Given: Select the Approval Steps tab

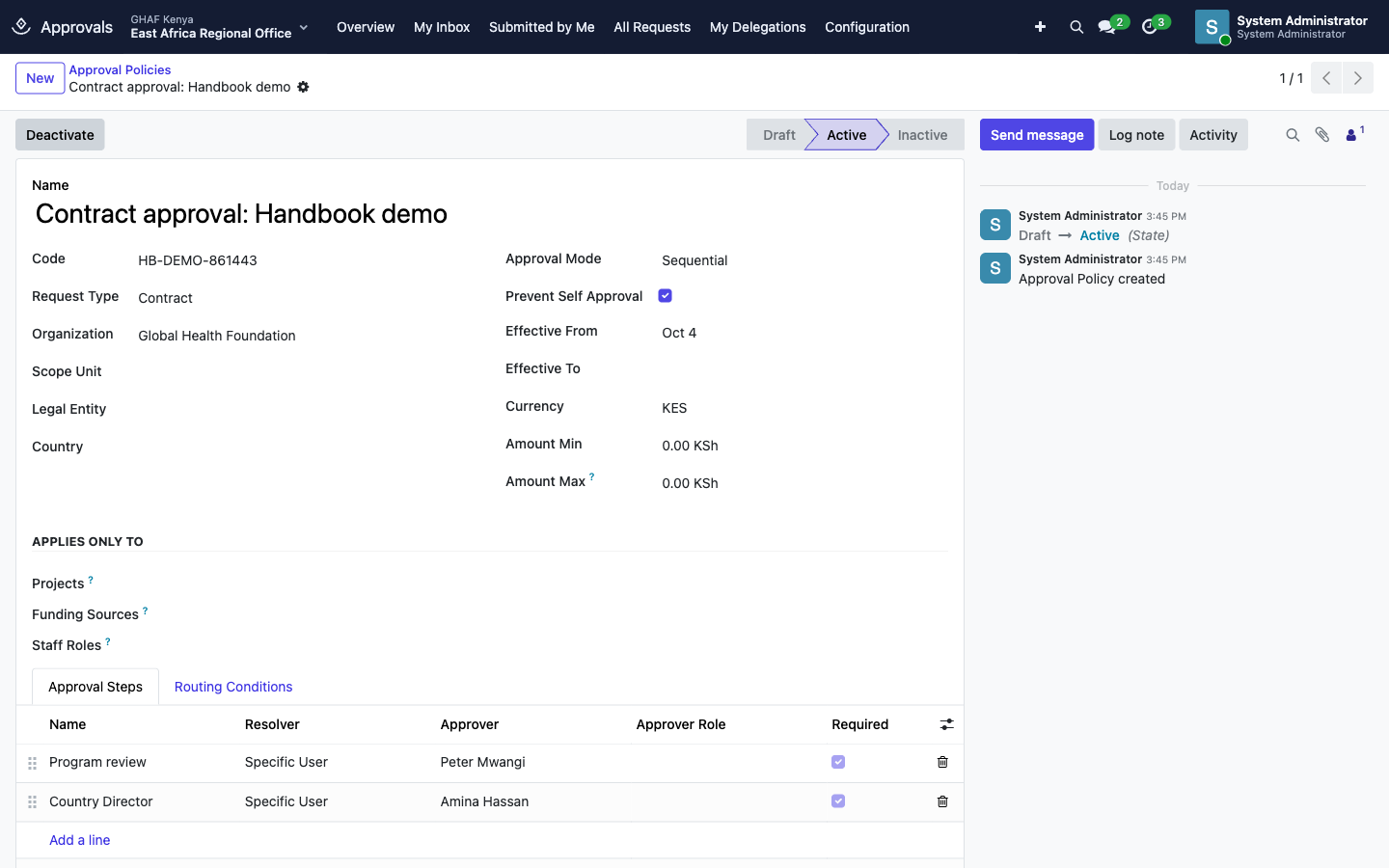Looking at the screenshot, I should [95, 687].
